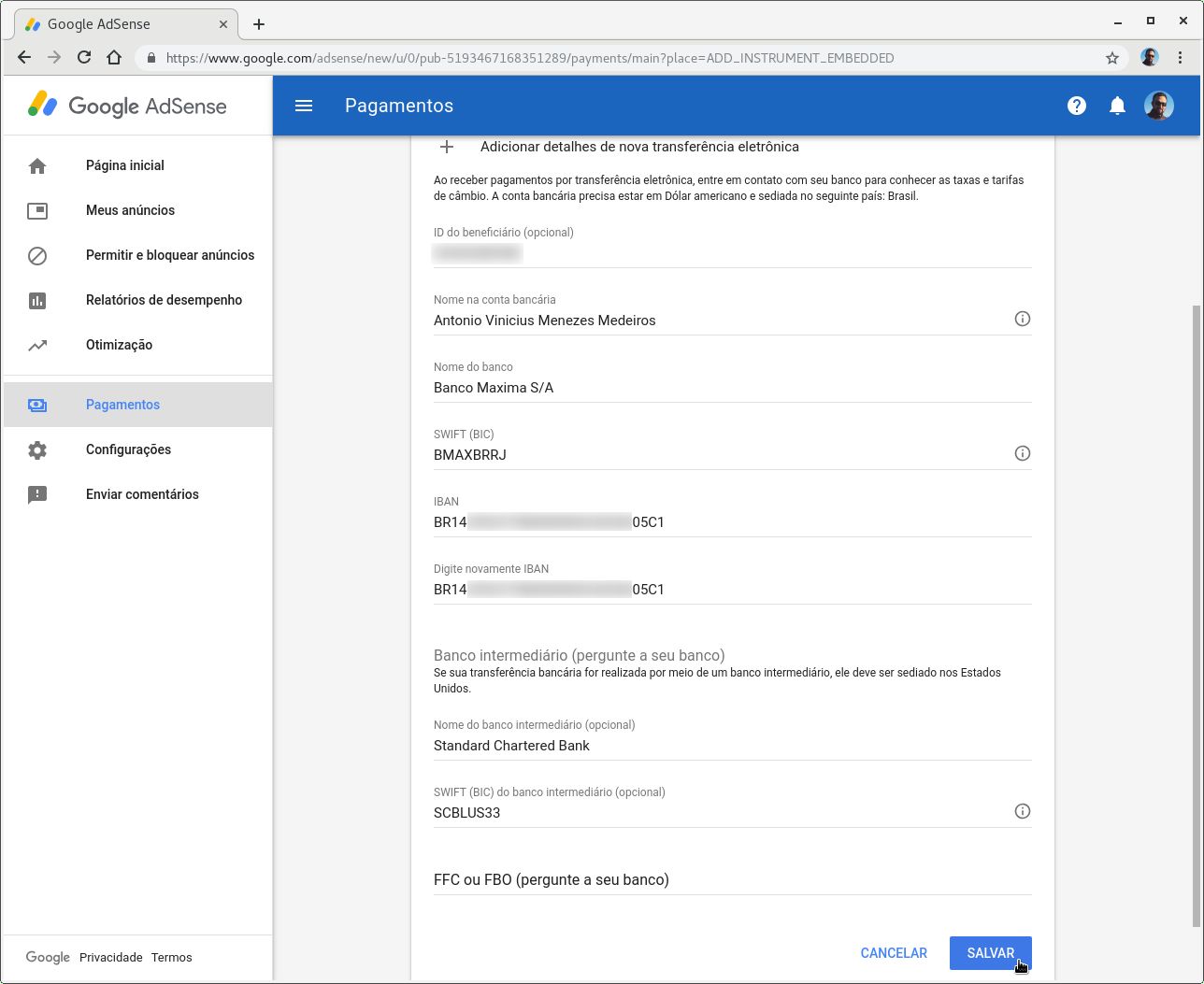Click the page vertical scrollbar

(x=1197, y=615)
